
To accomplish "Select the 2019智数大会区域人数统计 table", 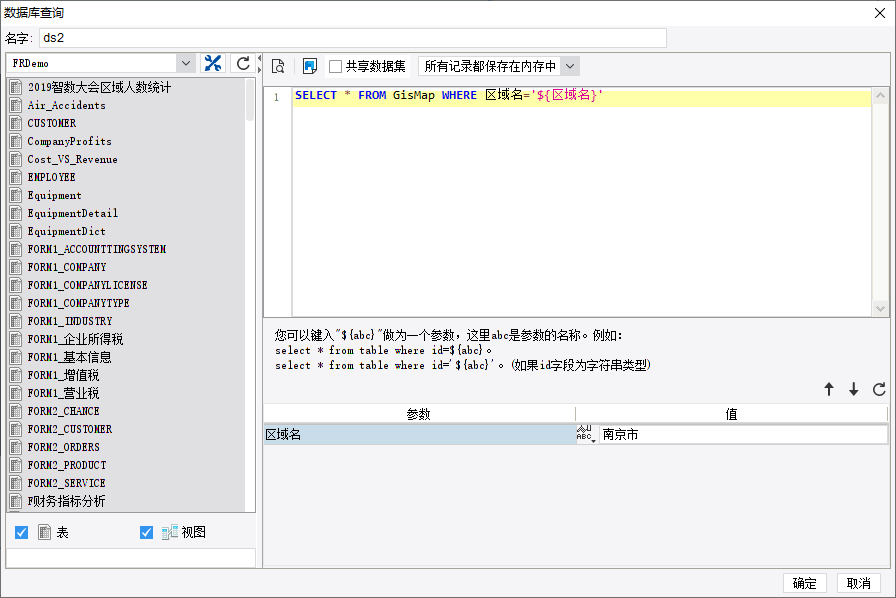I will 99,87.
